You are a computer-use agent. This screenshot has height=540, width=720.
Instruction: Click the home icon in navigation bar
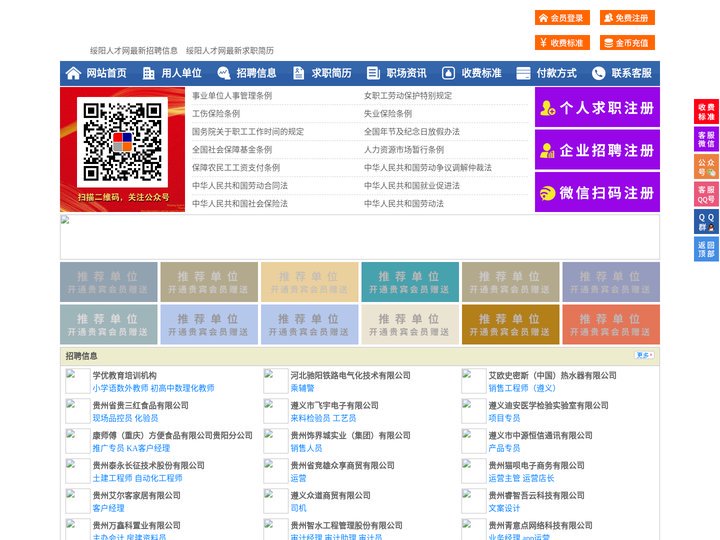pyautogui.click(x=73, y=73)
